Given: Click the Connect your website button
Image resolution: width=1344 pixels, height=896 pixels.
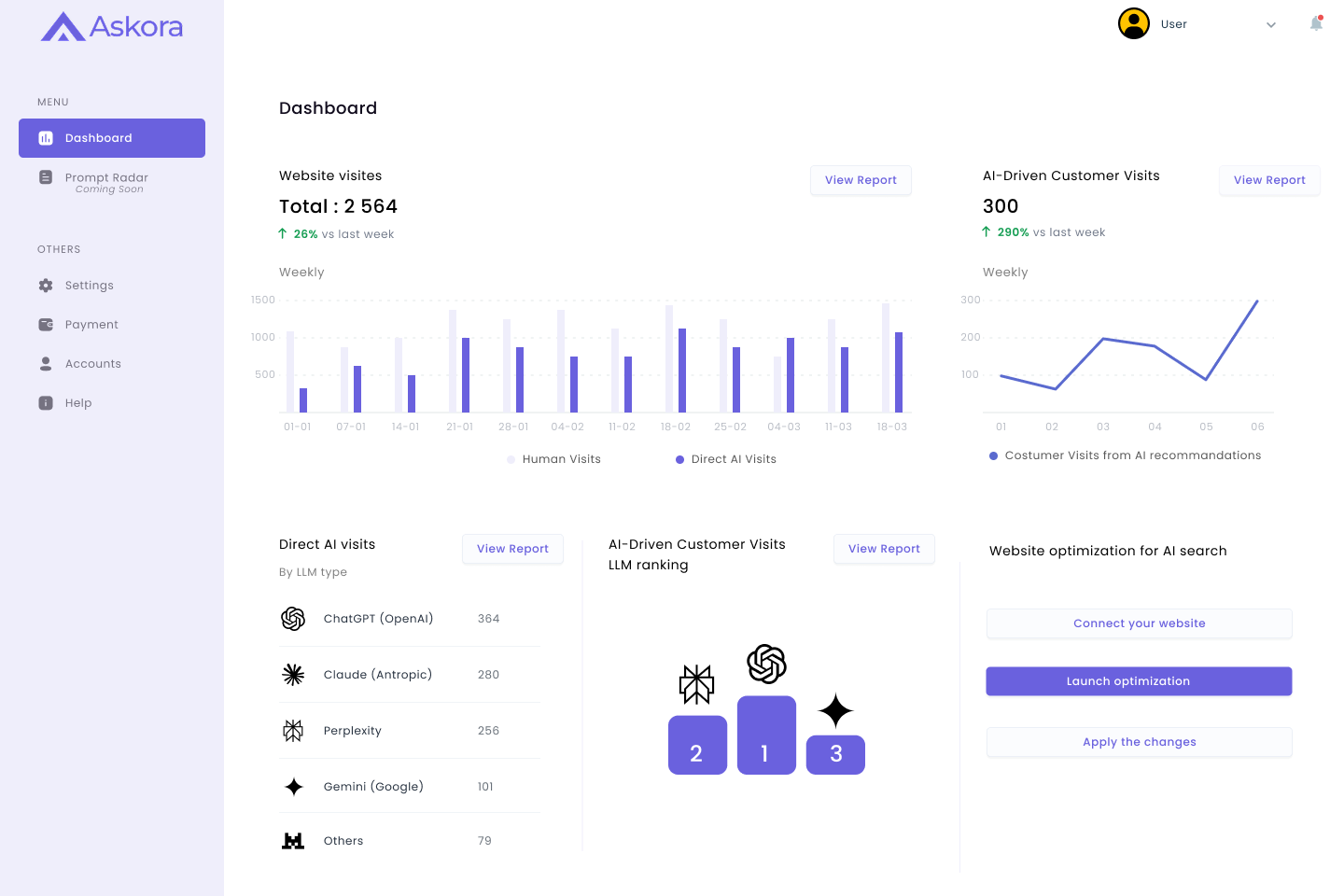Looking at the screenshot, I should pyautogui.click(x=1139, y=623).
